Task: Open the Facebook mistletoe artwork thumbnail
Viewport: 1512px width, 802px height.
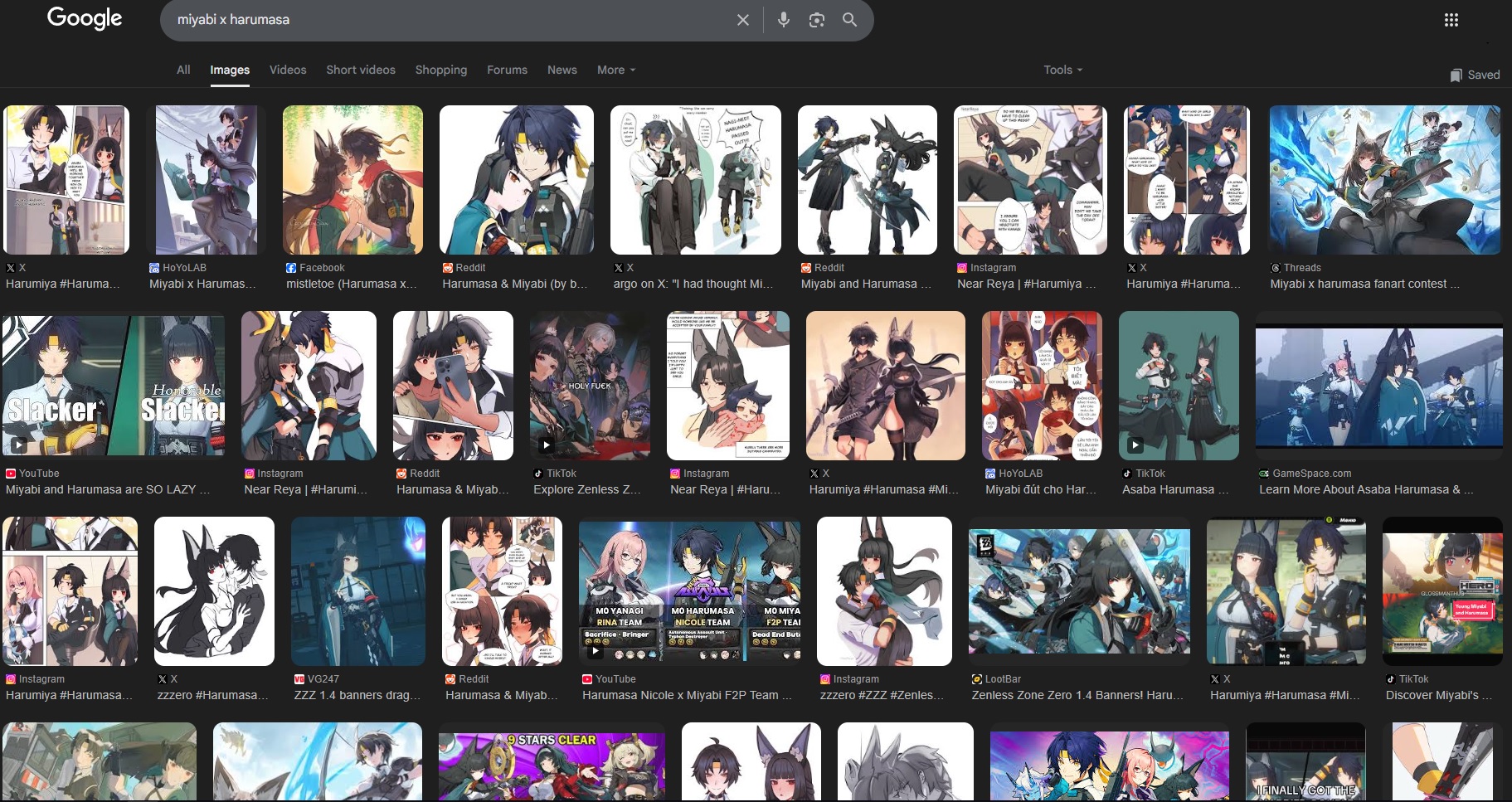Action: 352,180
